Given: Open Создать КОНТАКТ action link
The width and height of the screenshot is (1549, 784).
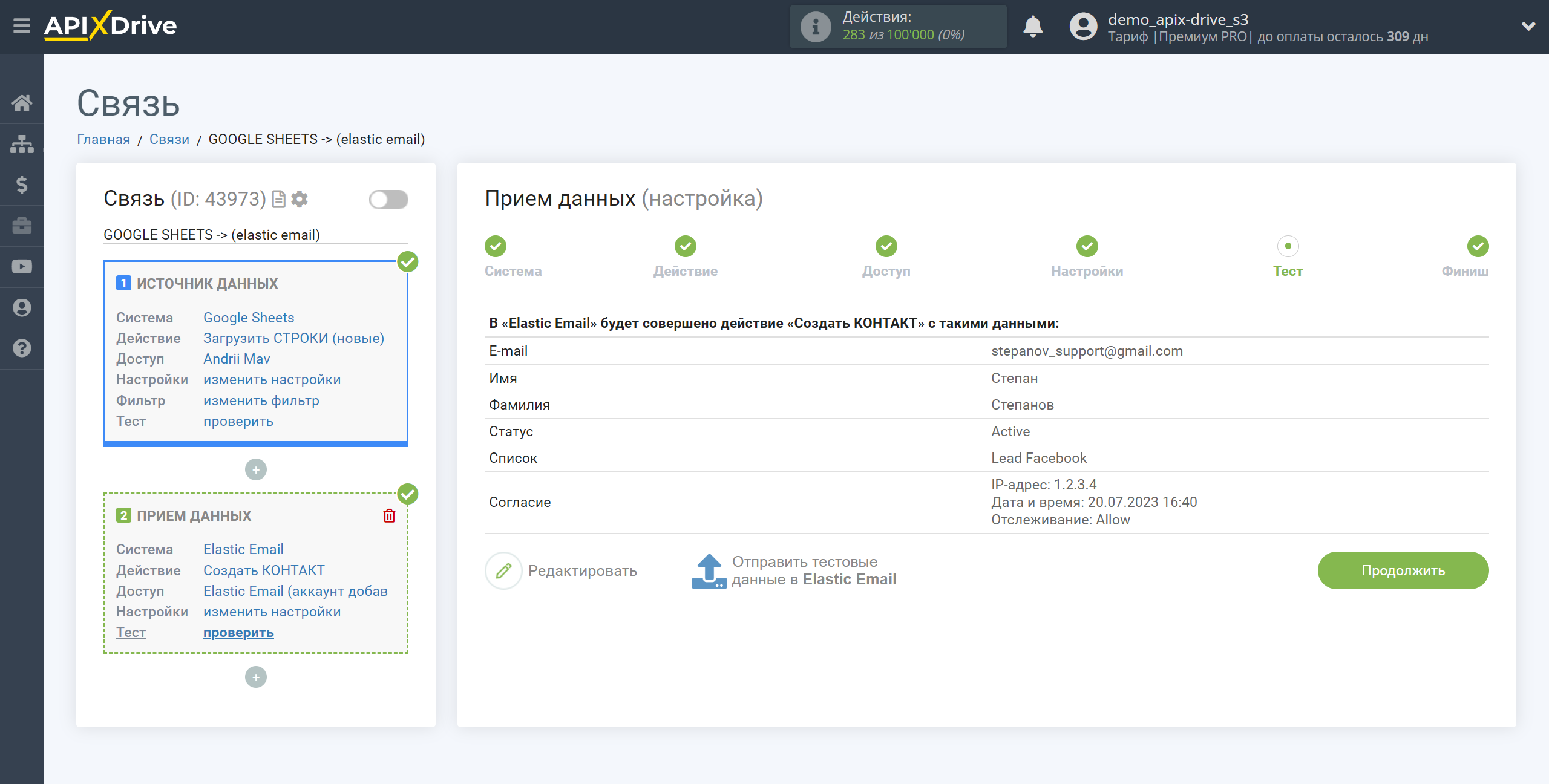Looking at the screenshot, I should coord(264,570).
